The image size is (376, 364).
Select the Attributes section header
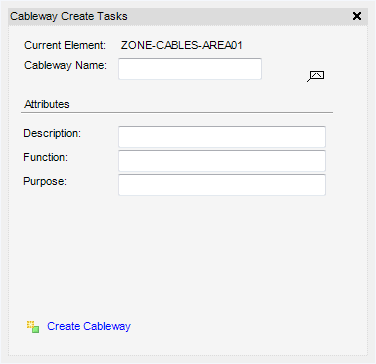point(47,104)
